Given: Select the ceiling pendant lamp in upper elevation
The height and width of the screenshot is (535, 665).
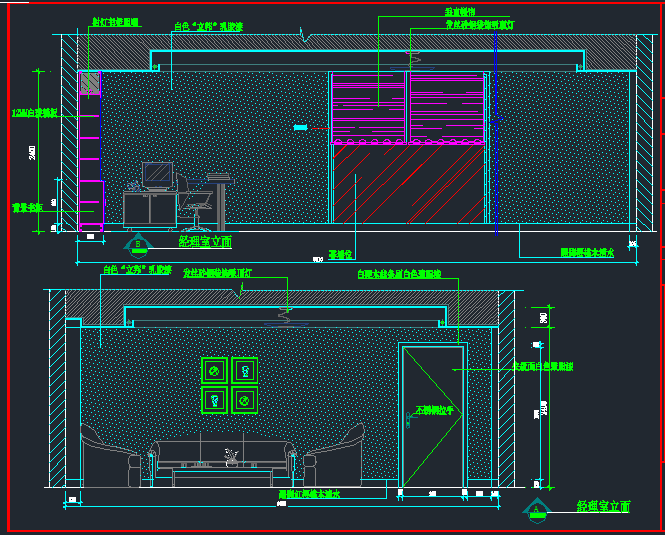Looking at the screenshot, I should coord(412,61).
